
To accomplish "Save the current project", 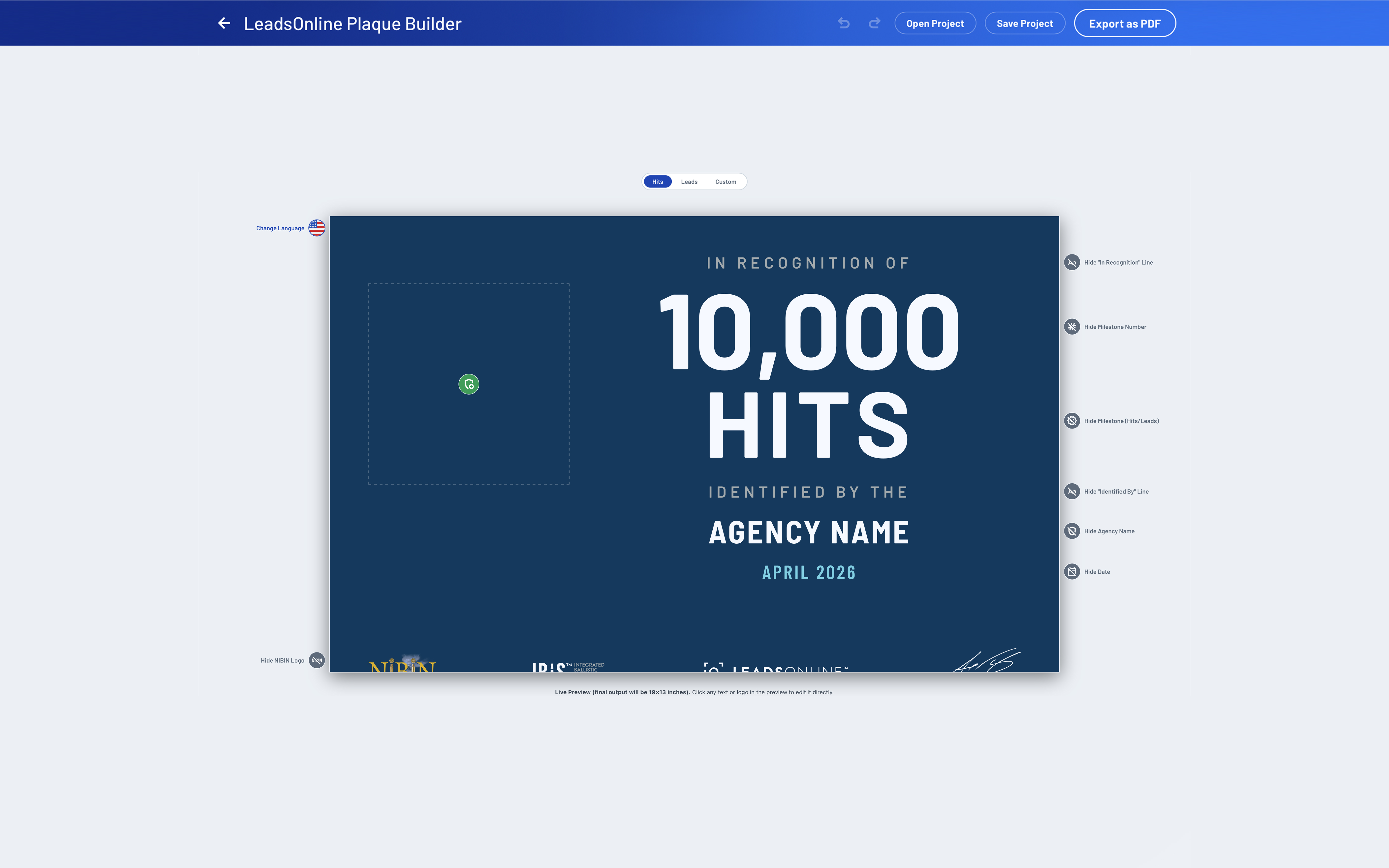I will [x=1025, y=23].
